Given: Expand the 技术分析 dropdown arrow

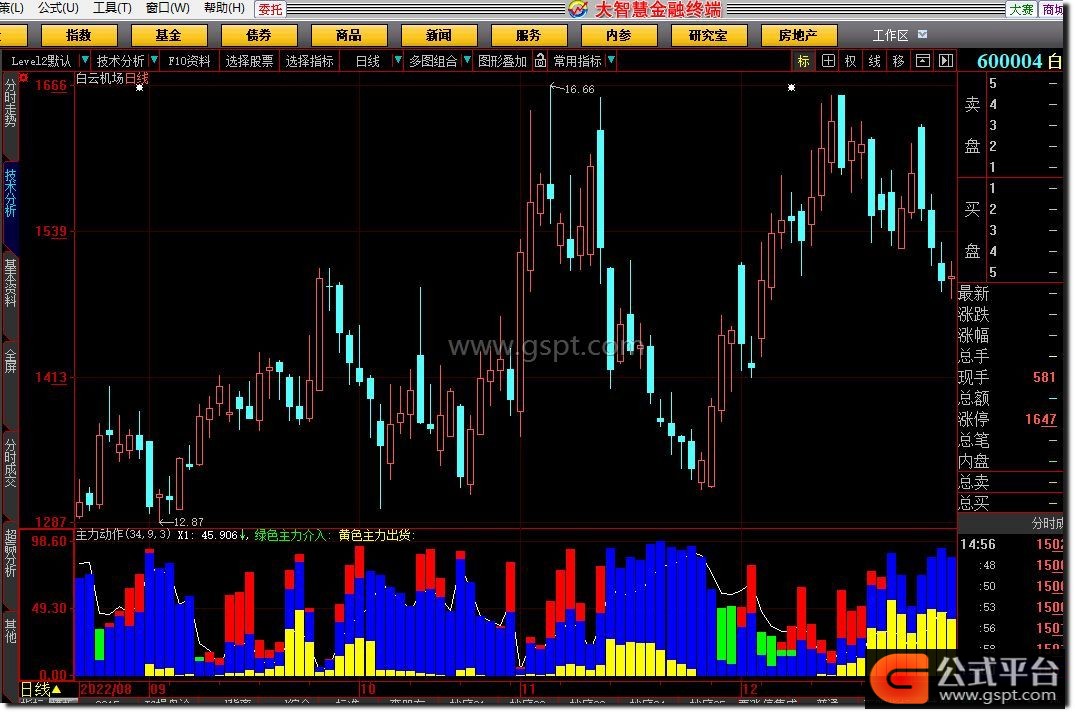Looking at the screenshot, I should pos(154,60).
